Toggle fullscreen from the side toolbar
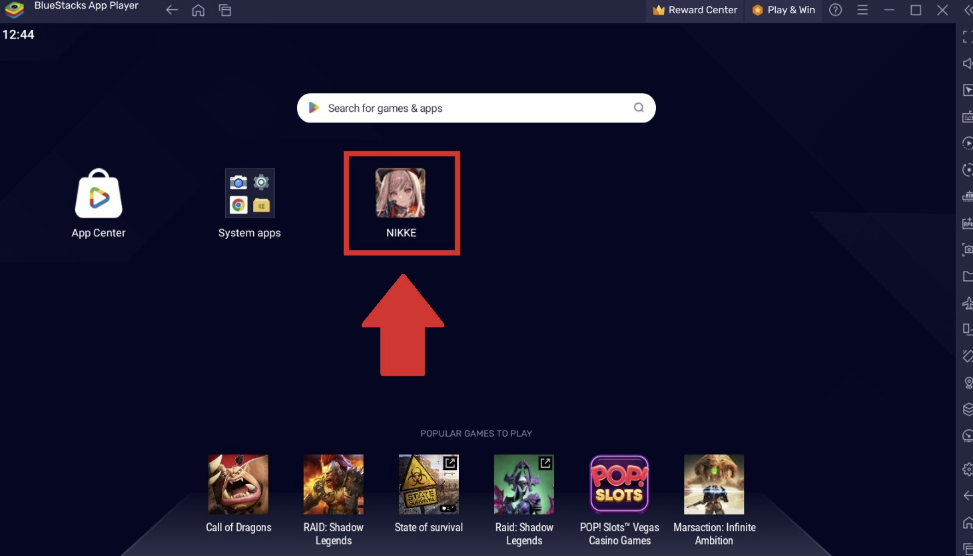 click(x=967, y=37)
